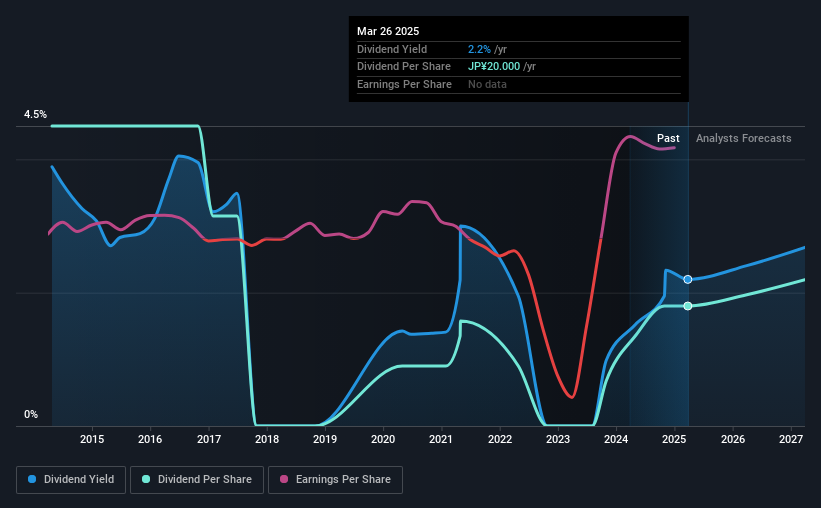Click the 0% y-axis label
The width and height of the screenshot is (821, 508).
pyautogui.click(x=31, y=414)
